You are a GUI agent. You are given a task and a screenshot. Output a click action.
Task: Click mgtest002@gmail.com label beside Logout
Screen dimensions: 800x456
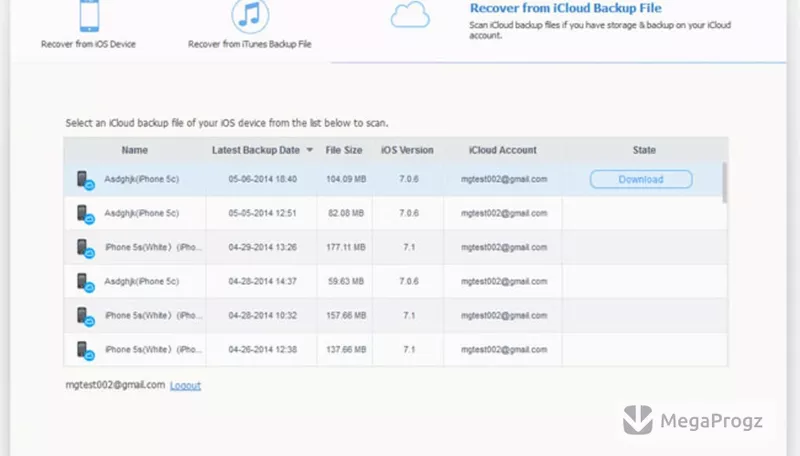pos(115,385)
